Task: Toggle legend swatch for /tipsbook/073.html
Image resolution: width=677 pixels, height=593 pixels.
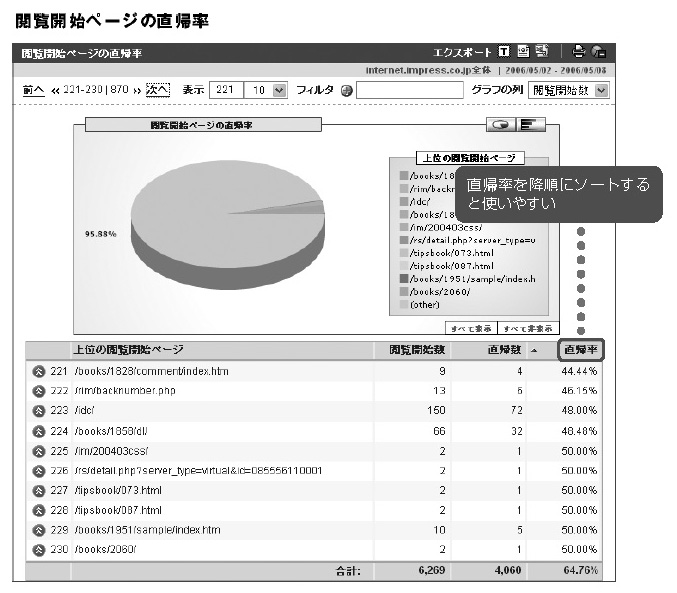Action: point(404,253)
